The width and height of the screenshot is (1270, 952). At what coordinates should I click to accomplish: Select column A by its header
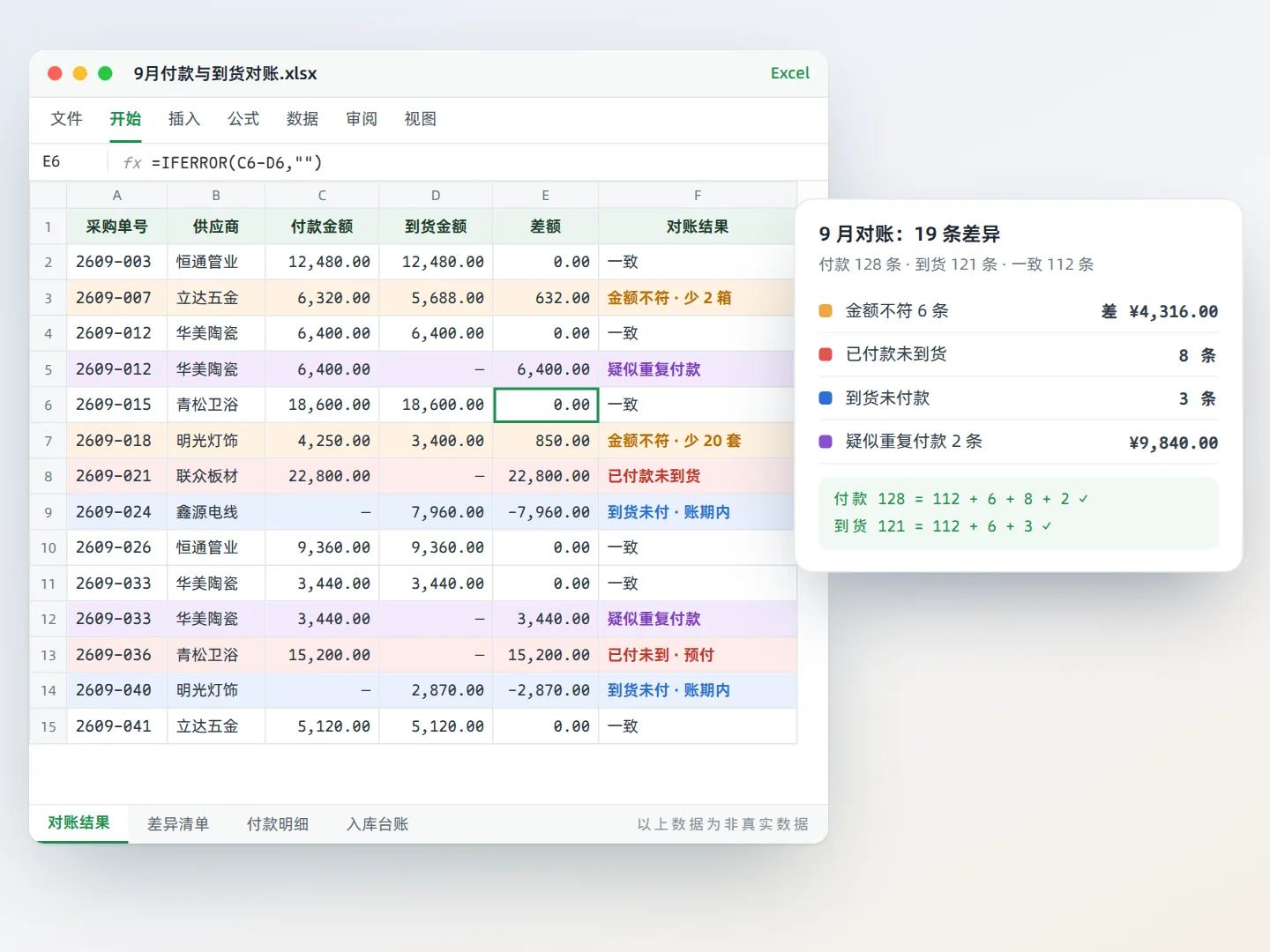(x=117, y=196)
